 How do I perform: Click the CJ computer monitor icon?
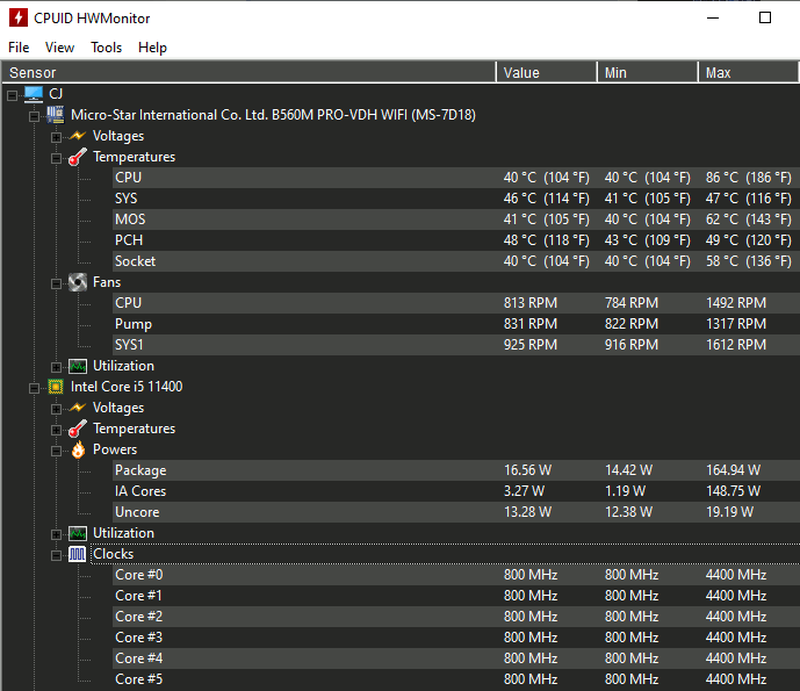click(34, 94)
